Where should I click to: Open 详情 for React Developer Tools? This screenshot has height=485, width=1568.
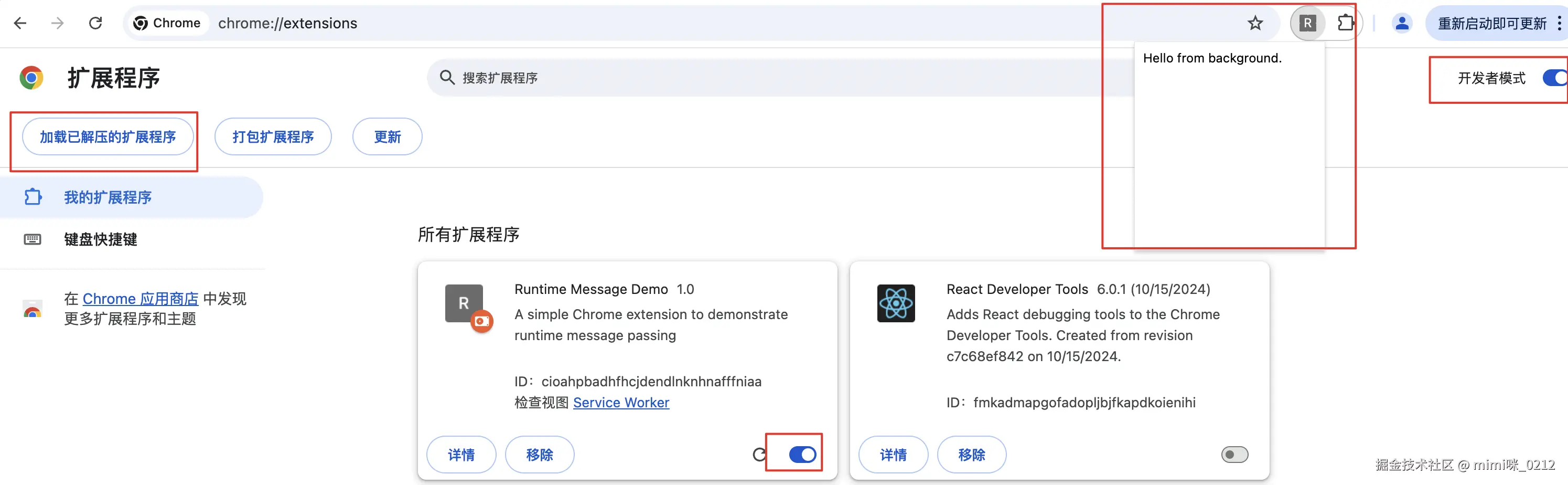pos(894,455)
